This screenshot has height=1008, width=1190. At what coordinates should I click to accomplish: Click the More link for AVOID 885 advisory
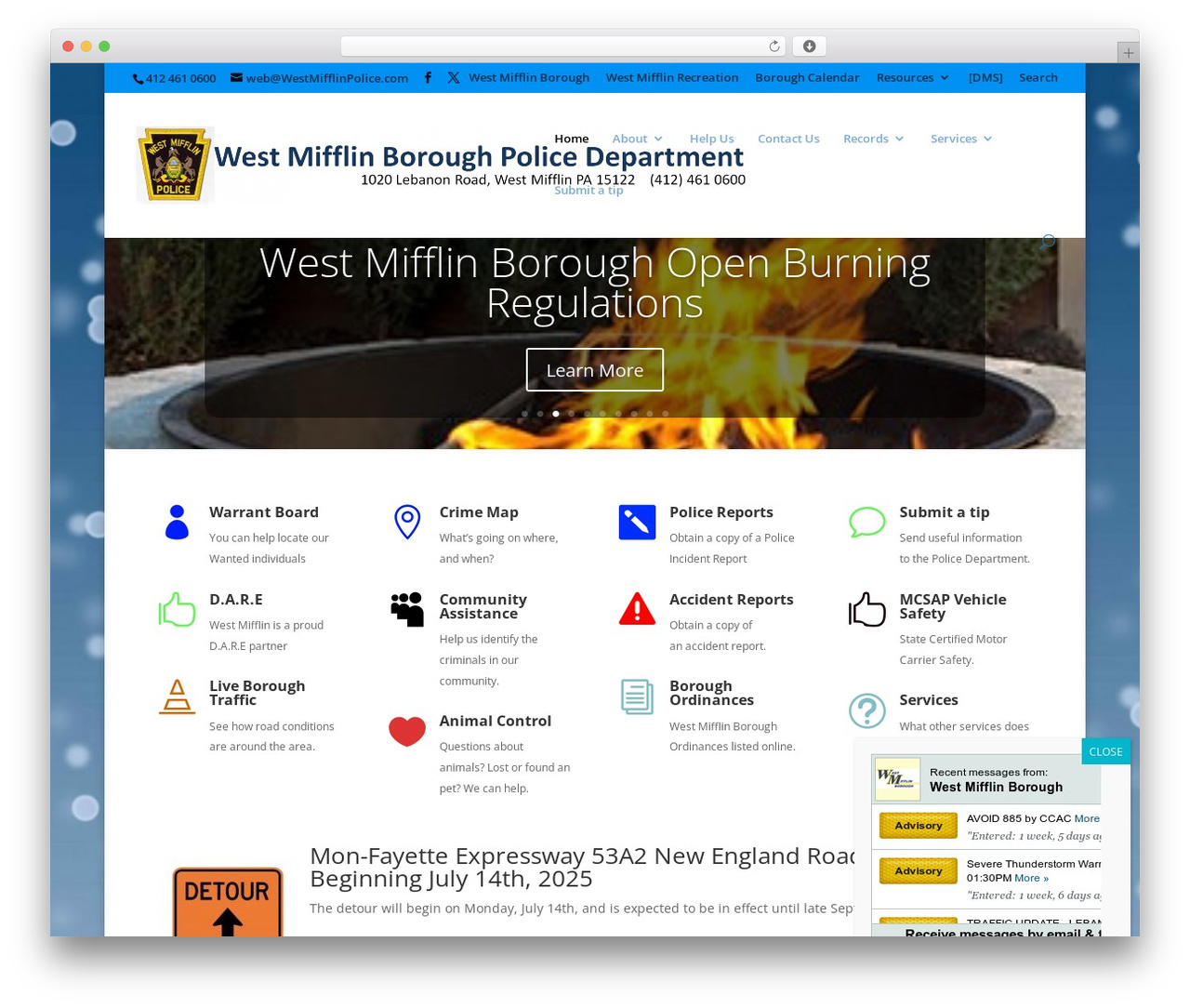point(1087,819)
